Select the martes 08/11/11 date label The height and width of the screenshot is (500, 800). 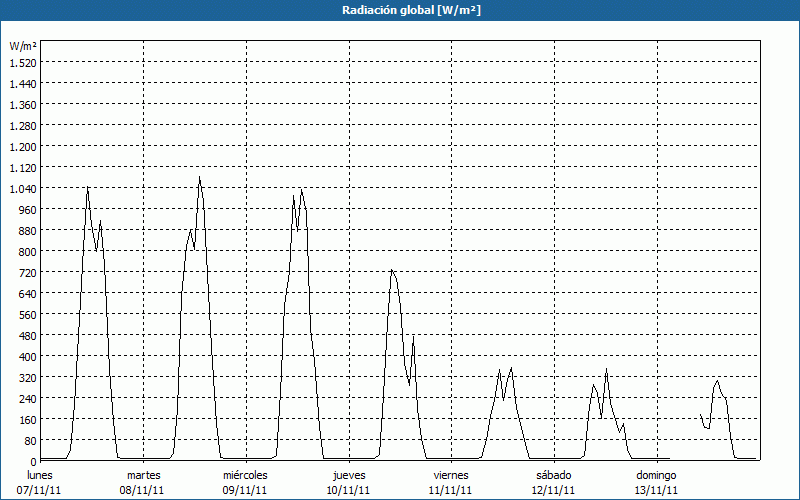[x=143, y=482]
